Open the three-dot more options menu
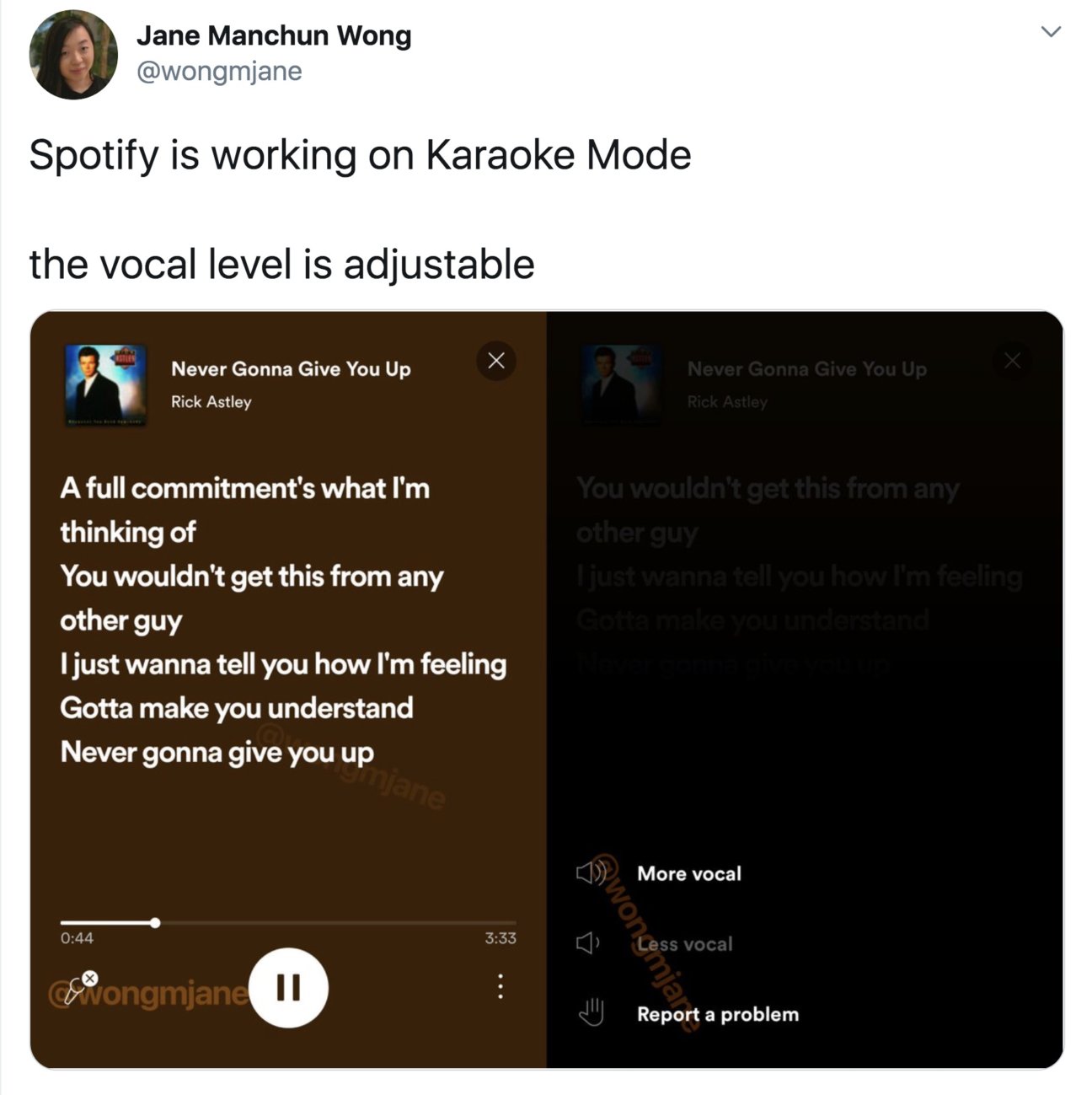 pos(500,986)
